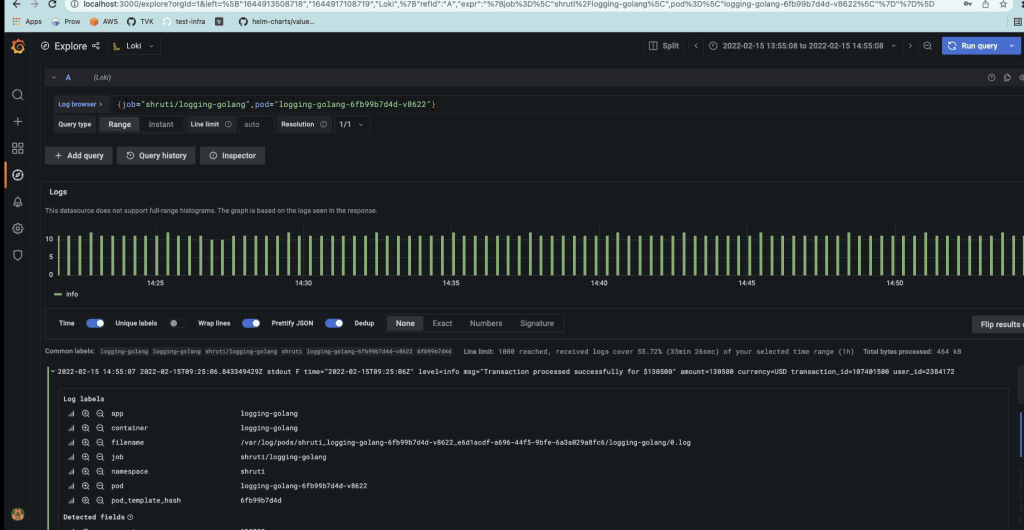The image size is (1024, 530).
Task: Open the user avatar at sidebar bottom
Action: click(x=18, y=514)
